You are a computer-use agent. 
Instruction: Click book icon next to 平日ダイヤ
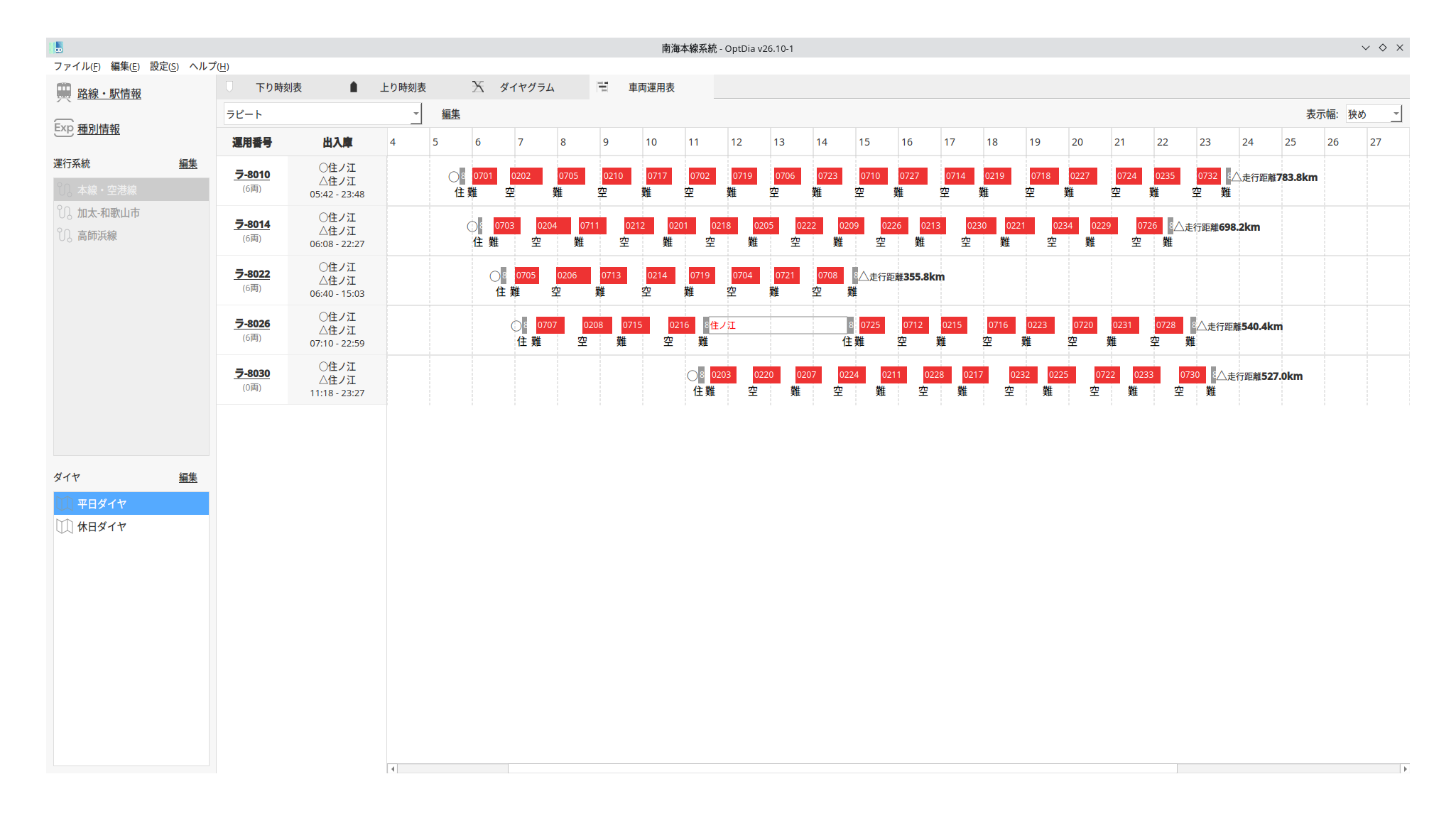click(65, 503)
